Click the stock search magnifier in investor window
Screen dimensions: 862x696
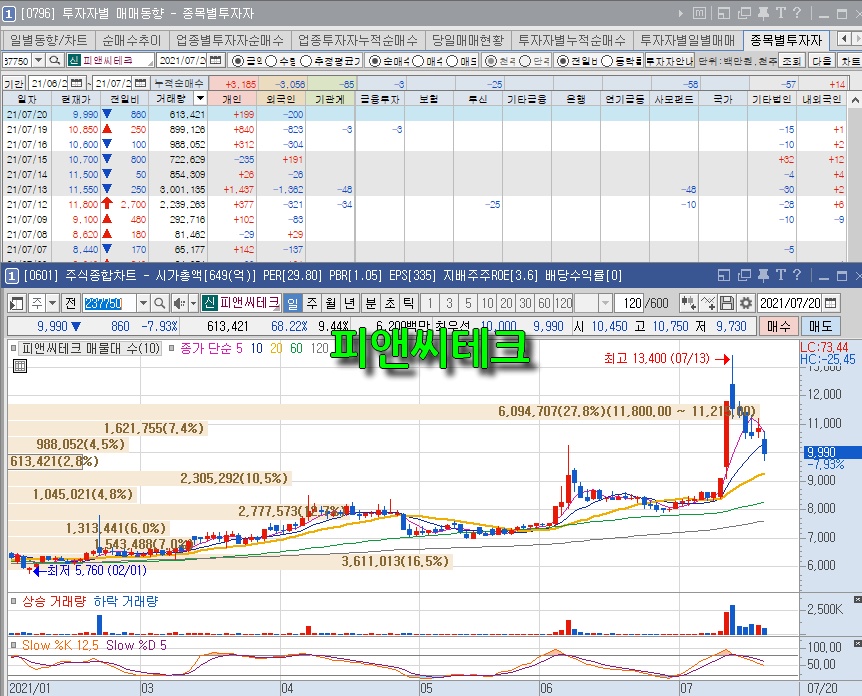(54, 60)
